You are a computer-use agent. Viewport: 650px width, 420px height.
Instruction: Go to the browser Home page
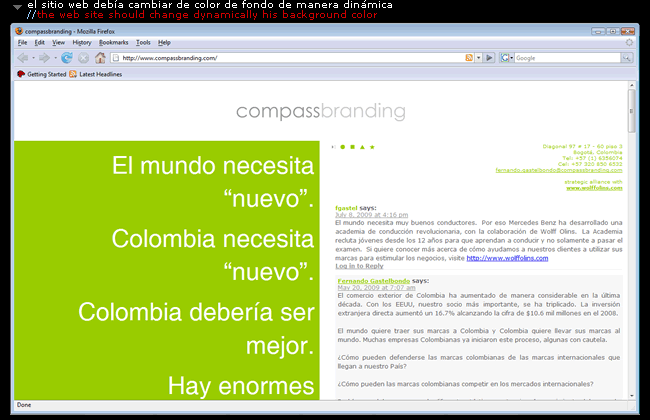click(x=100, y=58)
